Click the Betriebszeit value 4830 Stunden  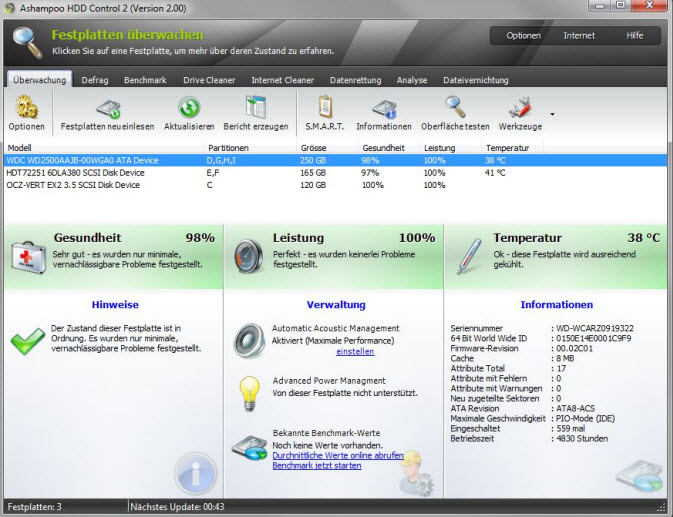(582, 438)
